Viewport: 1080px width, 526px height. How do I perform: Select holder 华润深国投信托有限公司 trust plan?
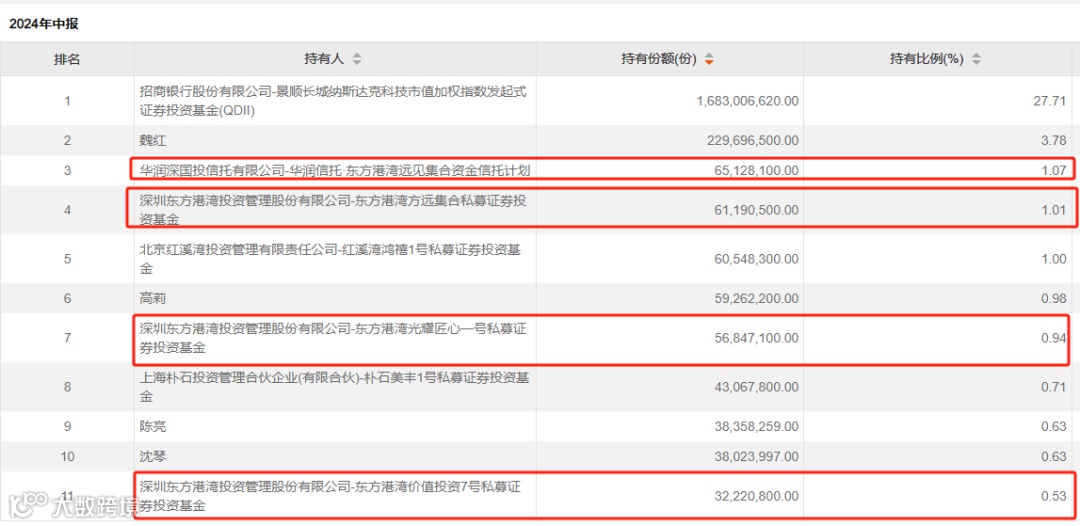(335, 170)
